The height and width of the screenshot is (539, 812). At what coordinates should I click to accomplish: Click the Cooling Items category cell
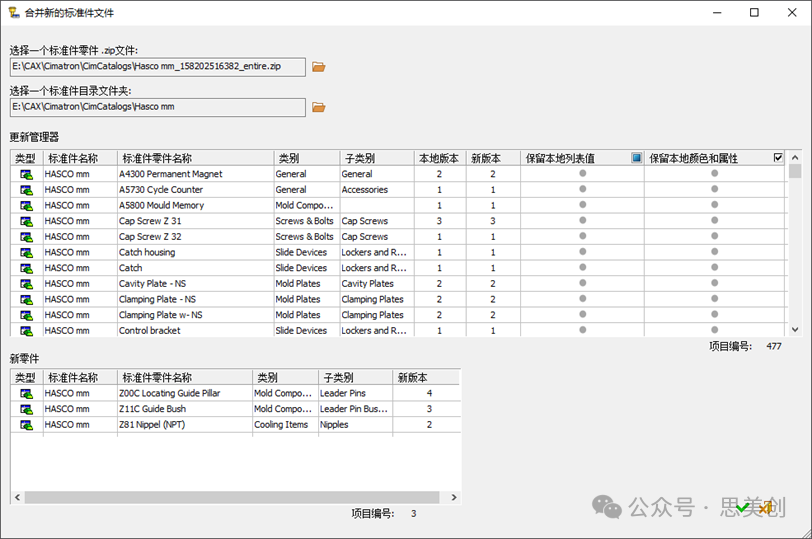(x=285, y=424)
